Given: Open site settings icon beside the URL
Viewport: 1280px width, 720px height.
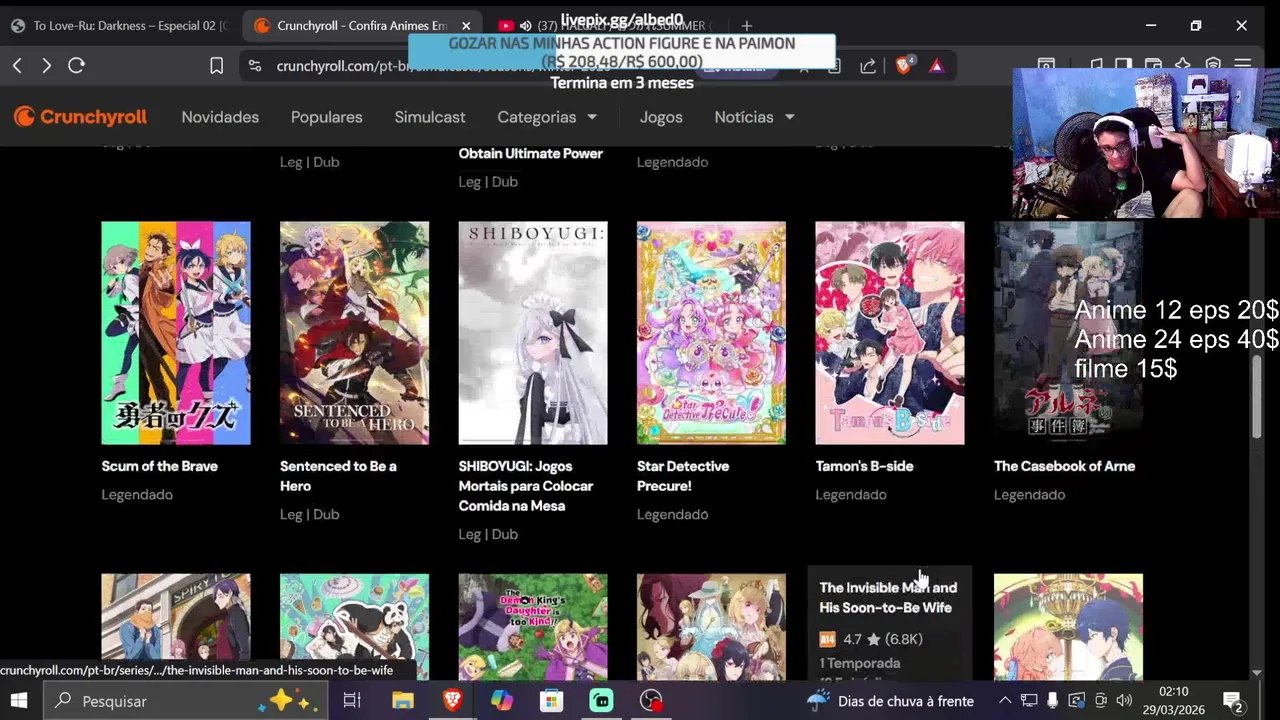Looking at the screenshot, I should pos(255,66).
